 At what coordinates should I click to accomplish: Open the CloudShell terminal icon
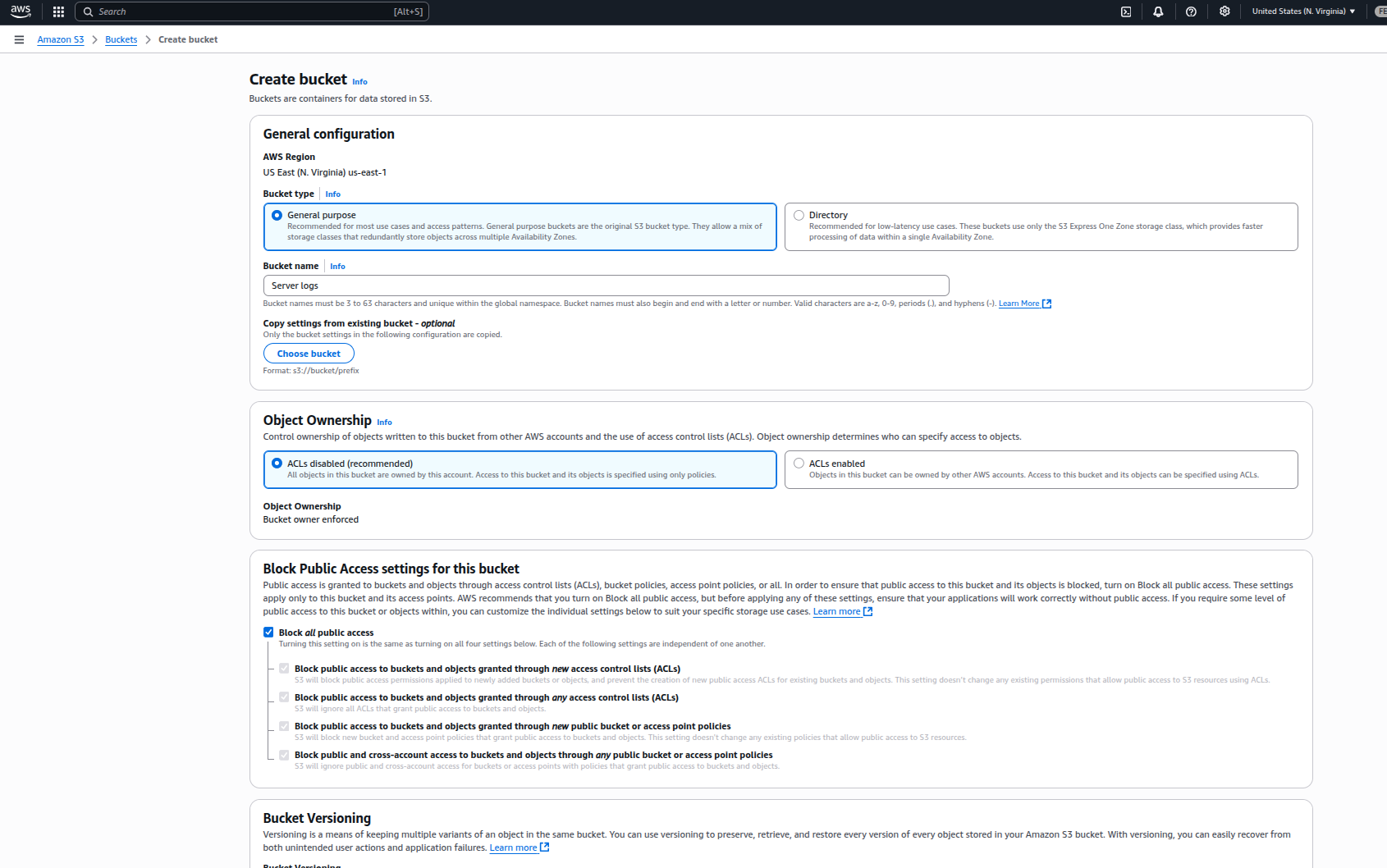(x=1126, y=11)
